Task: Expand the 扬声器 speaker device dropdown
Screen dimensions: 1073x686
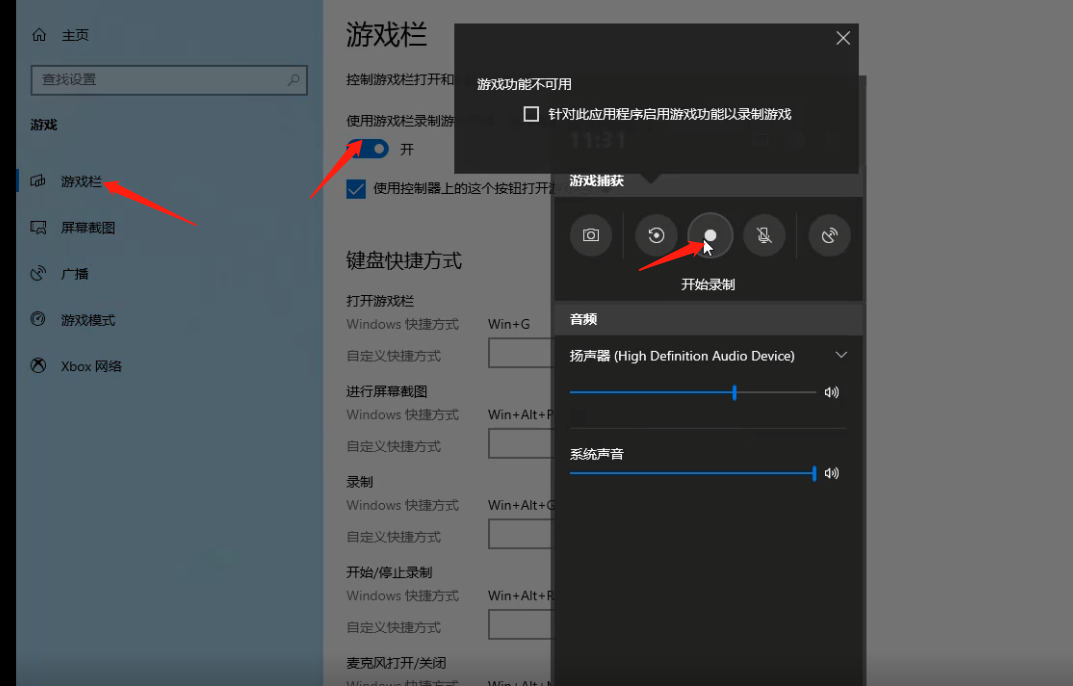Action: pos(841,355)
